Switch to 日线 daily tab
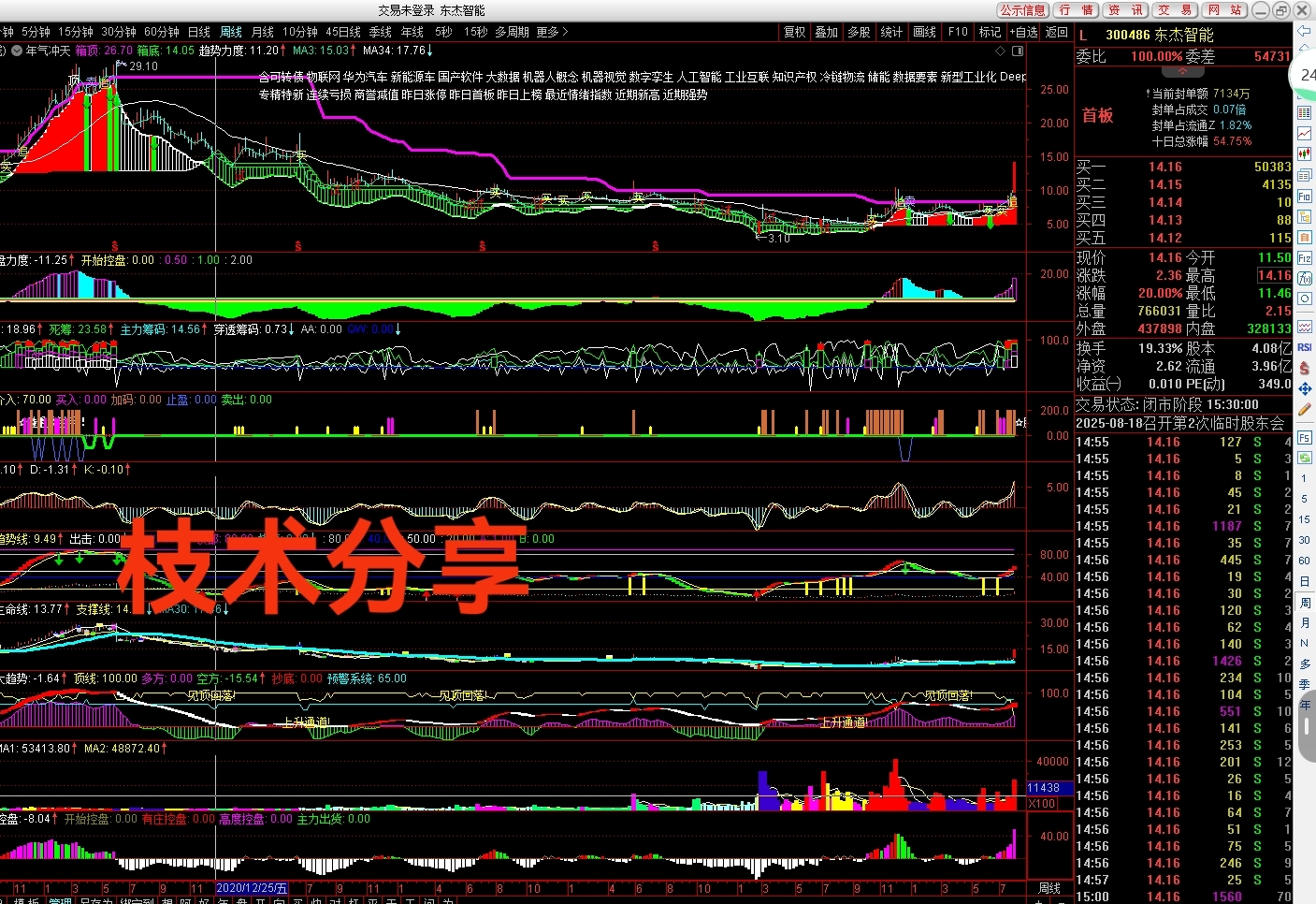The height and width of the screenshot is (904, 1316). (199, 32)
